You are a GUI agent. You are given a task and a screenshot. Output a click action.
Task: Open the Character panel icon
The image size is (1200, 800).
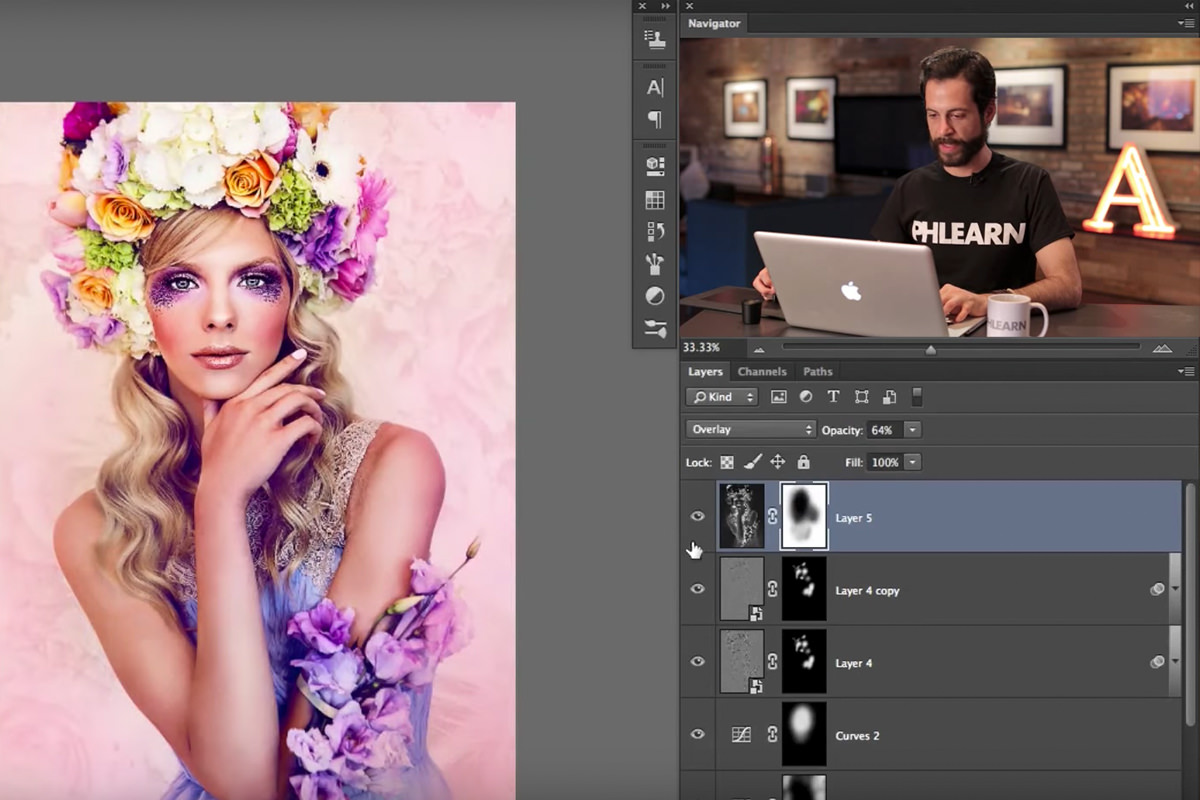655,87
